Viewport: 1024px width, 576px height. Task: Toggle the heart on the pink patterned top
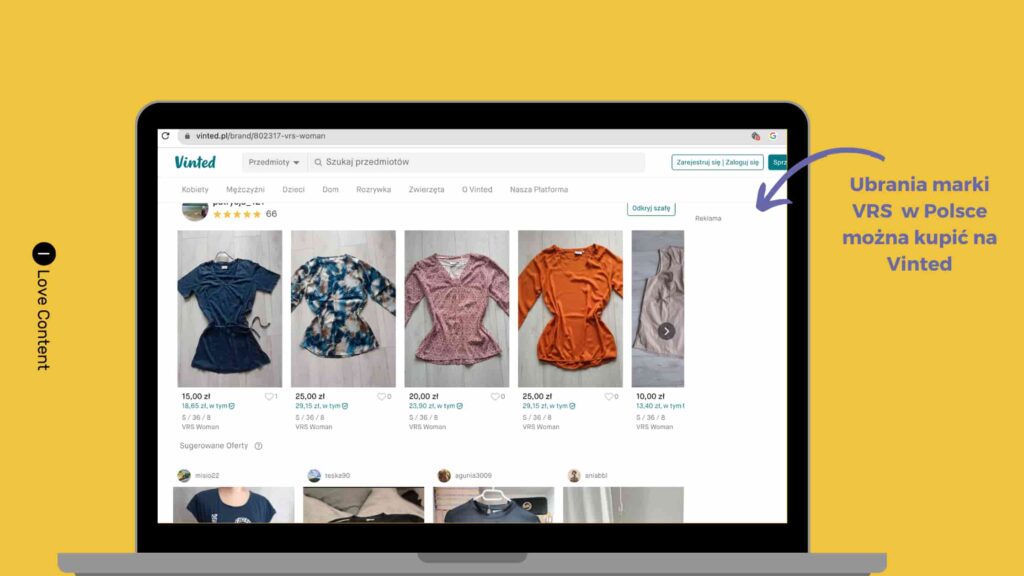497,396
